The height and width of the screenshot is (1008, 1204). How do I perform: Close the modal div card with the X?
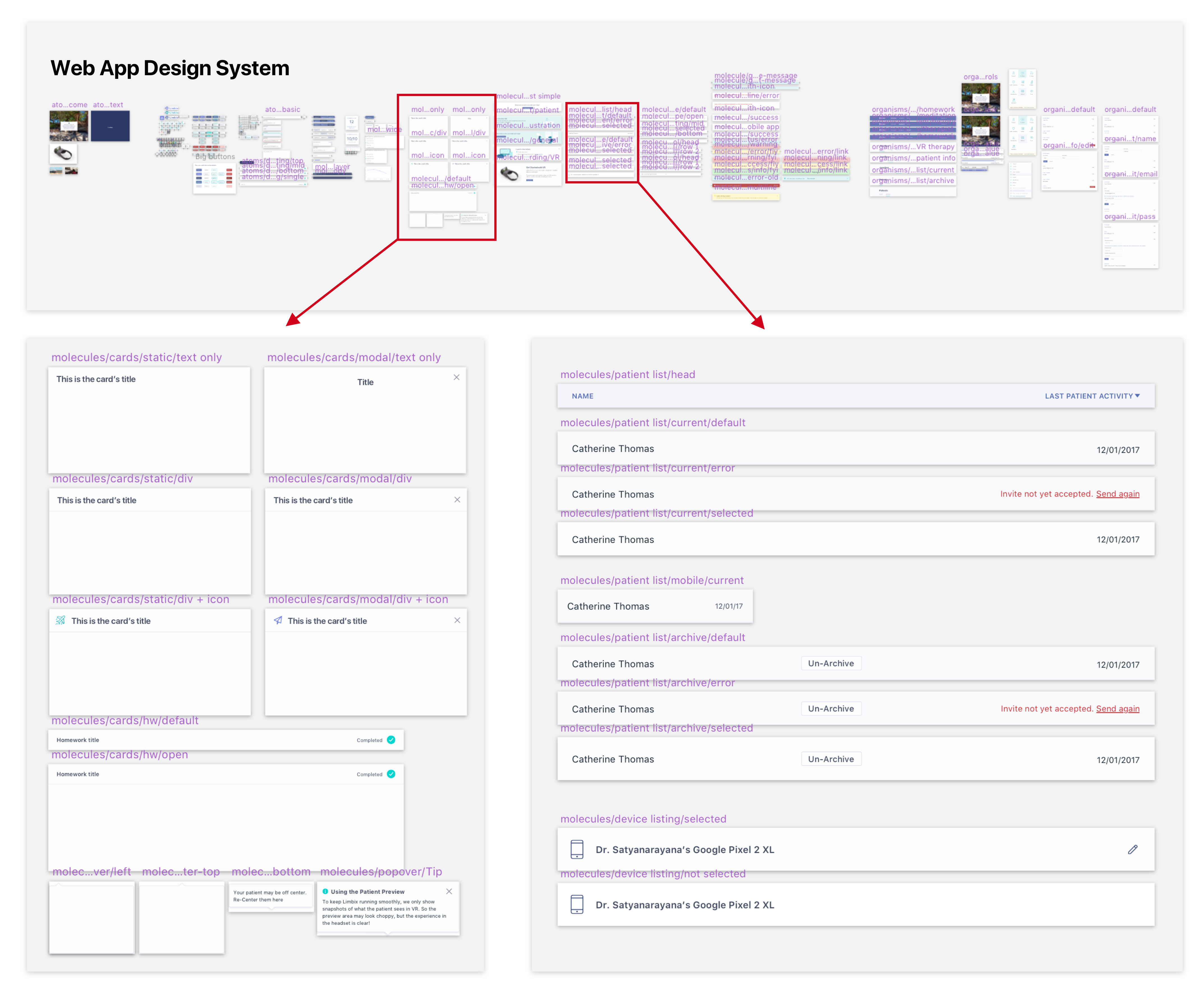pyautogui.click(x=457, y=500)
